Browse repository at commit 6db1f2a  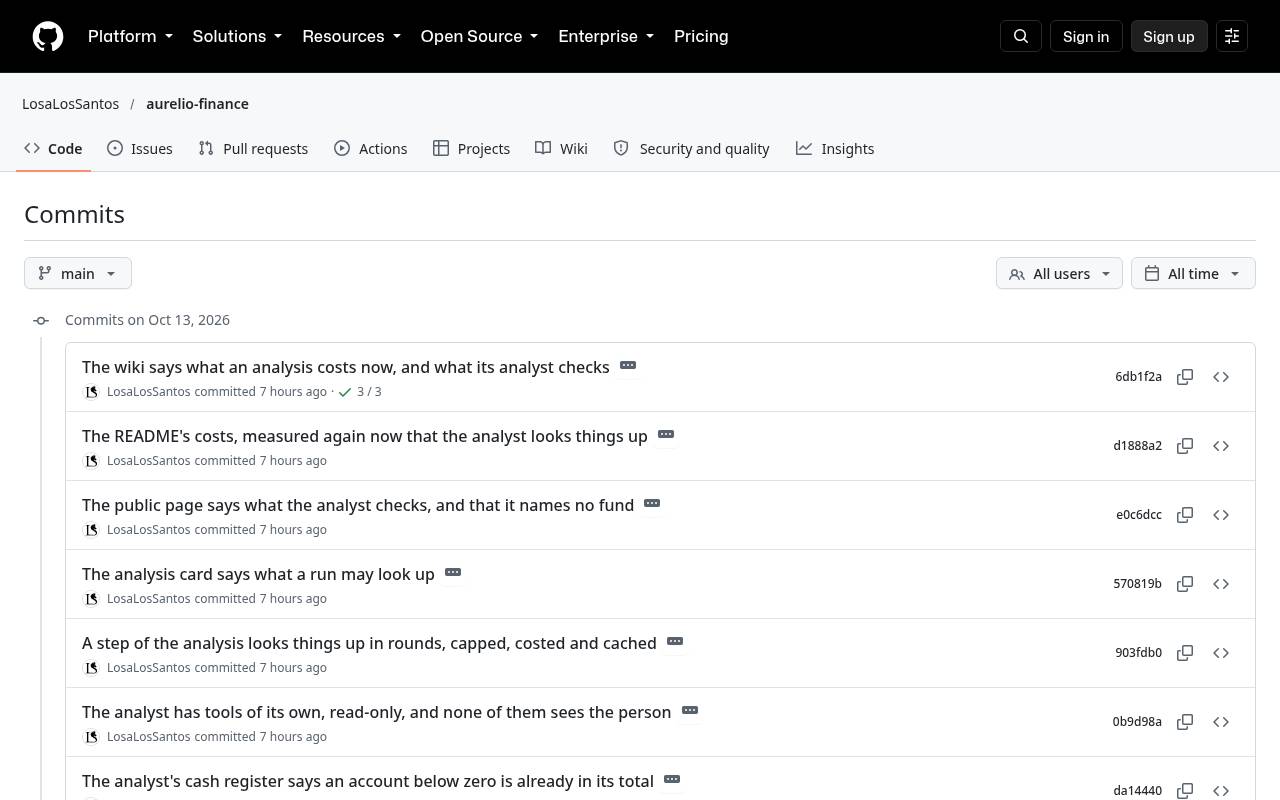coord(1221,377)
